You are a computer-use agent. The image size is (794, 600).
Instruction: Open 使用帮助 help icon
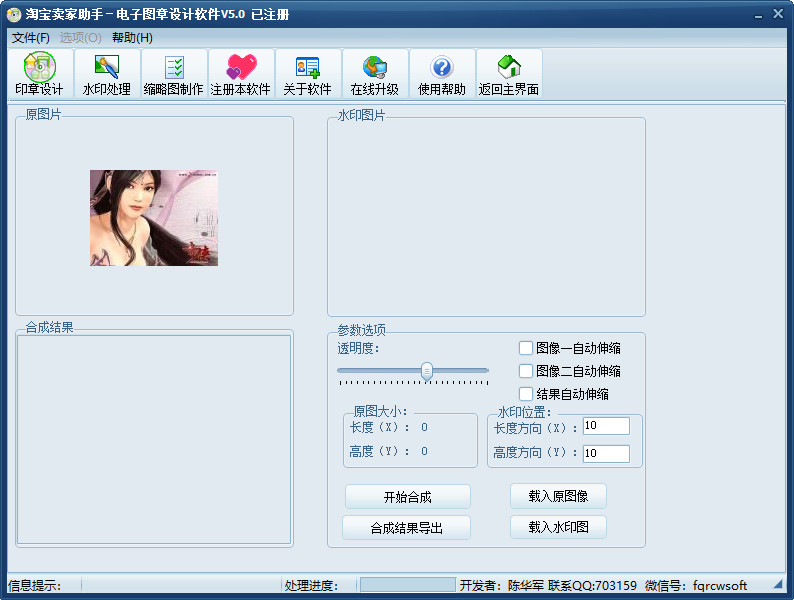[x=442, y=67]
